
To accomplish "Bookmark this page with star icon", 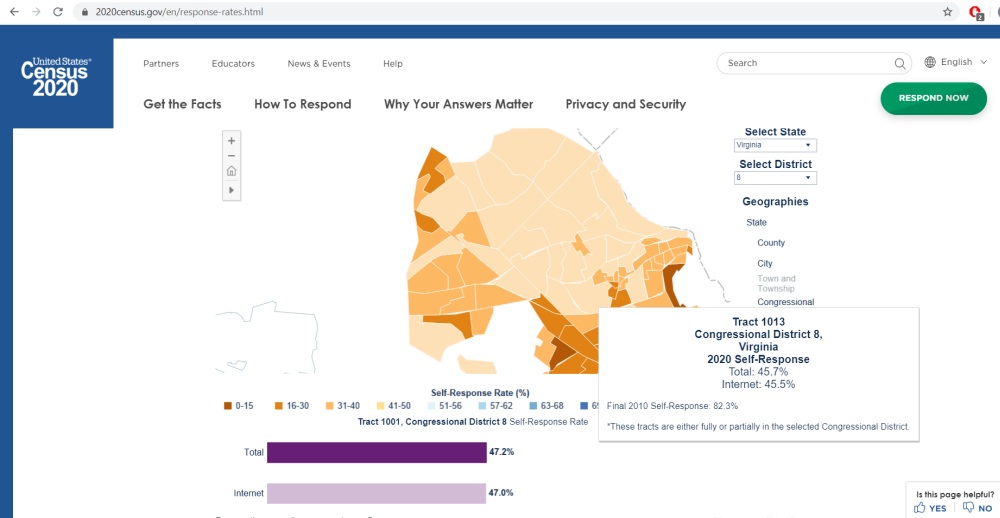I will coord(947,12).
